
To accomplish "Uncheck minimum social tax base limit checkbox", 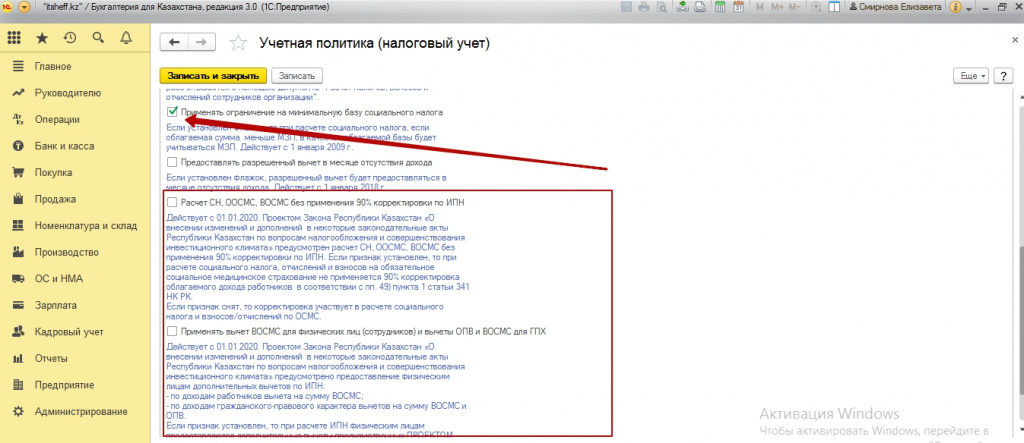I will click(172, 112).
